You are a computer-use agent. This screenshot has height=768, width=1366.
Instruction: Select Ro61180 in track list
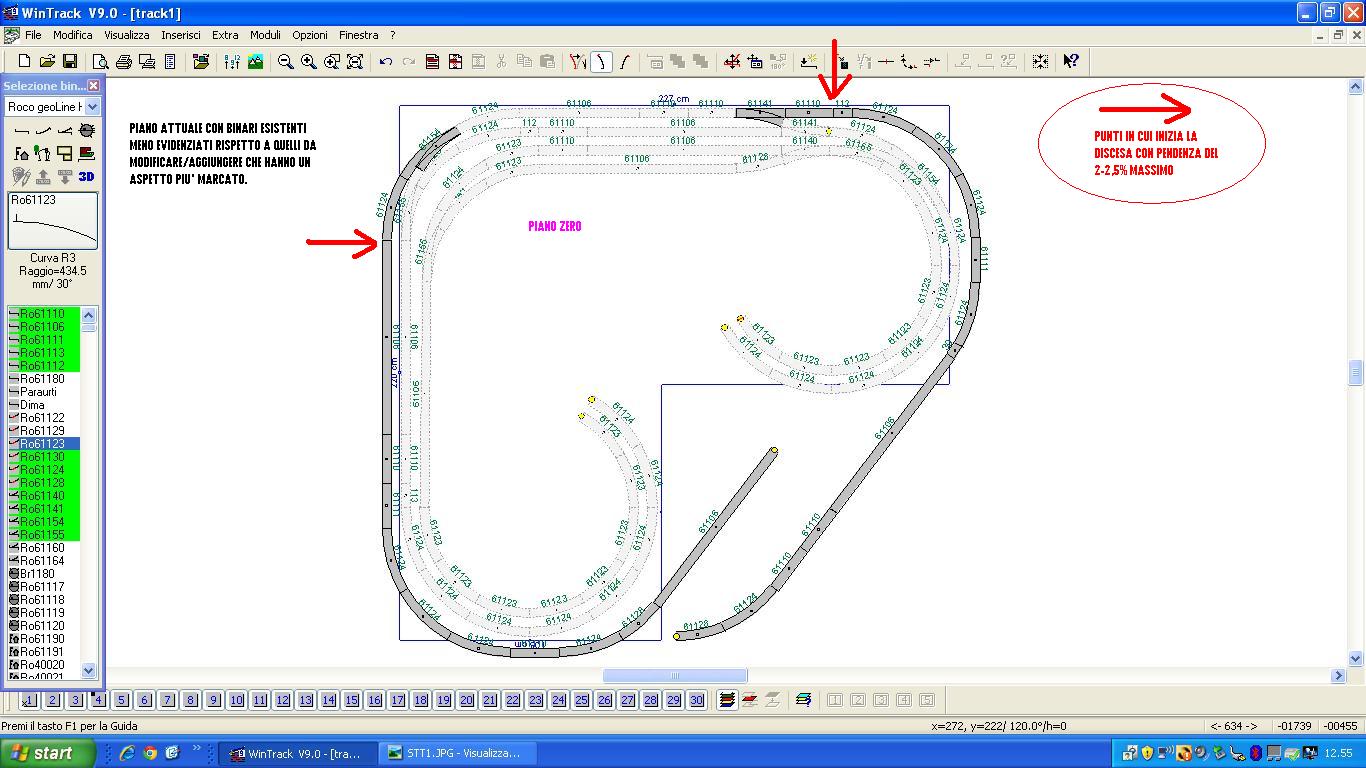click(44, 379)
